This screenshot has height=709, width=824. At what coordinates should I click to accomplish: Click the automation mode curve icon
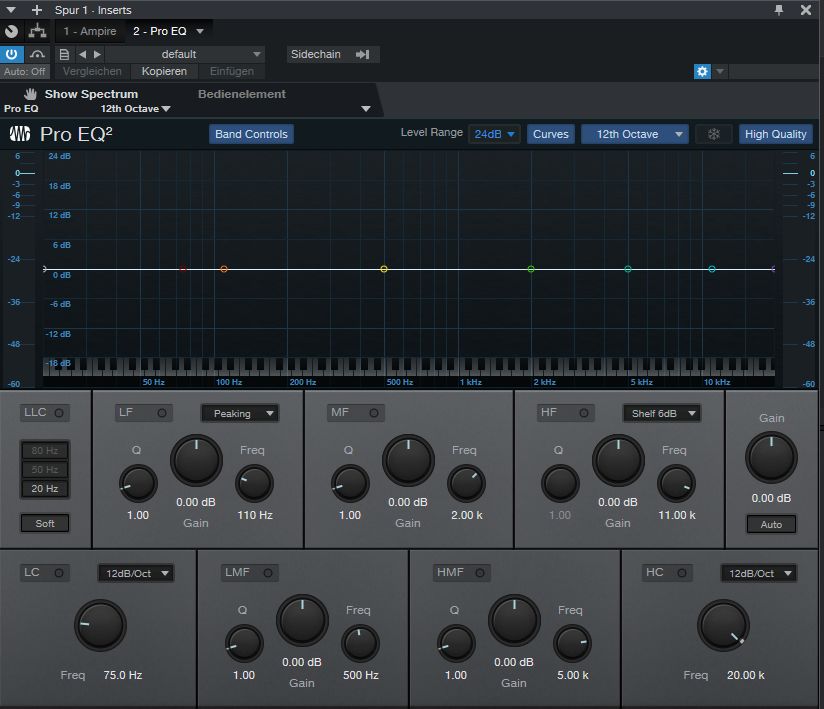click(37, 54)
